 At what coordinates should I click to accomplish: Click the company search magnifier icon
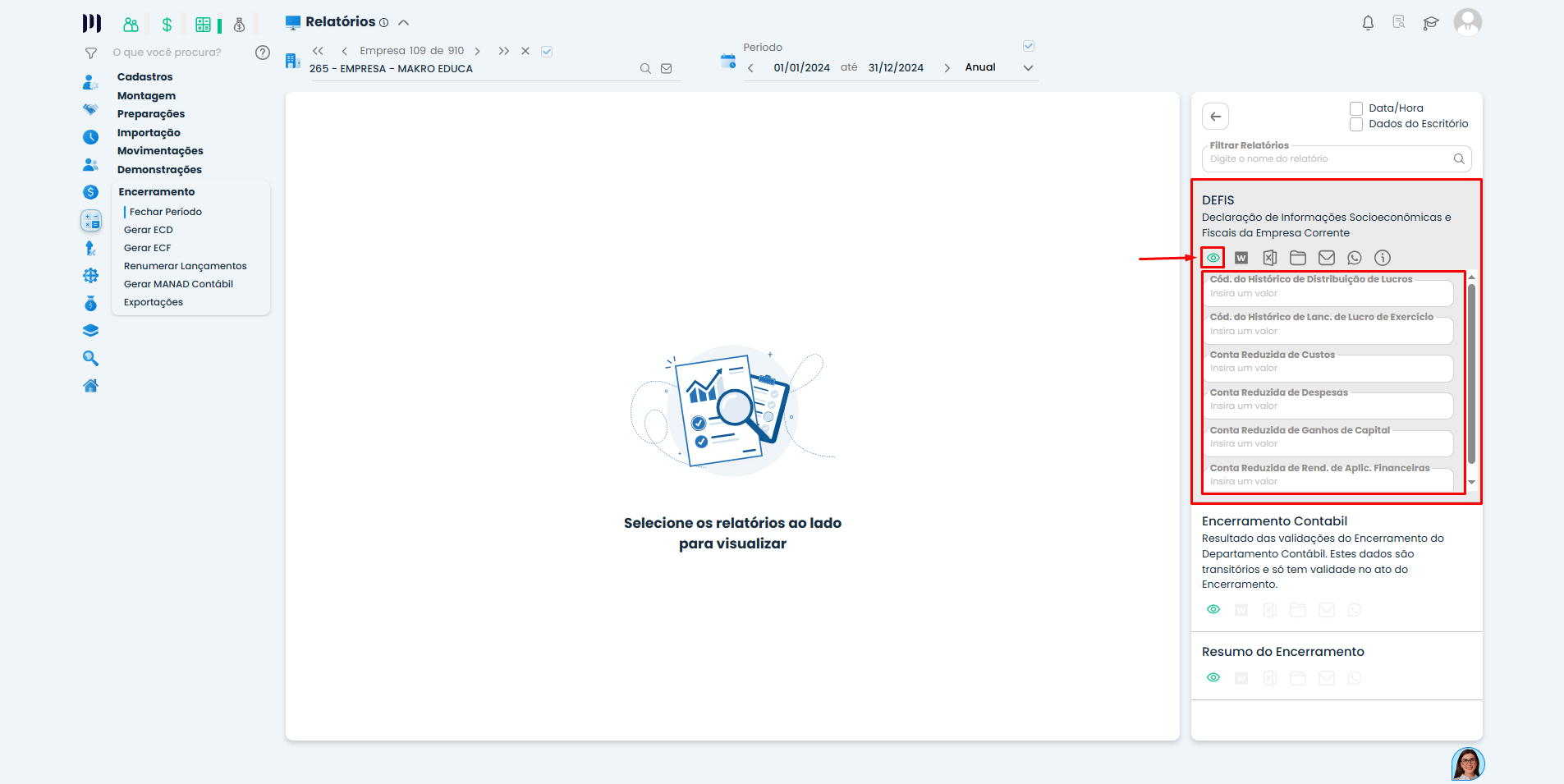click(x=645, y=69)
